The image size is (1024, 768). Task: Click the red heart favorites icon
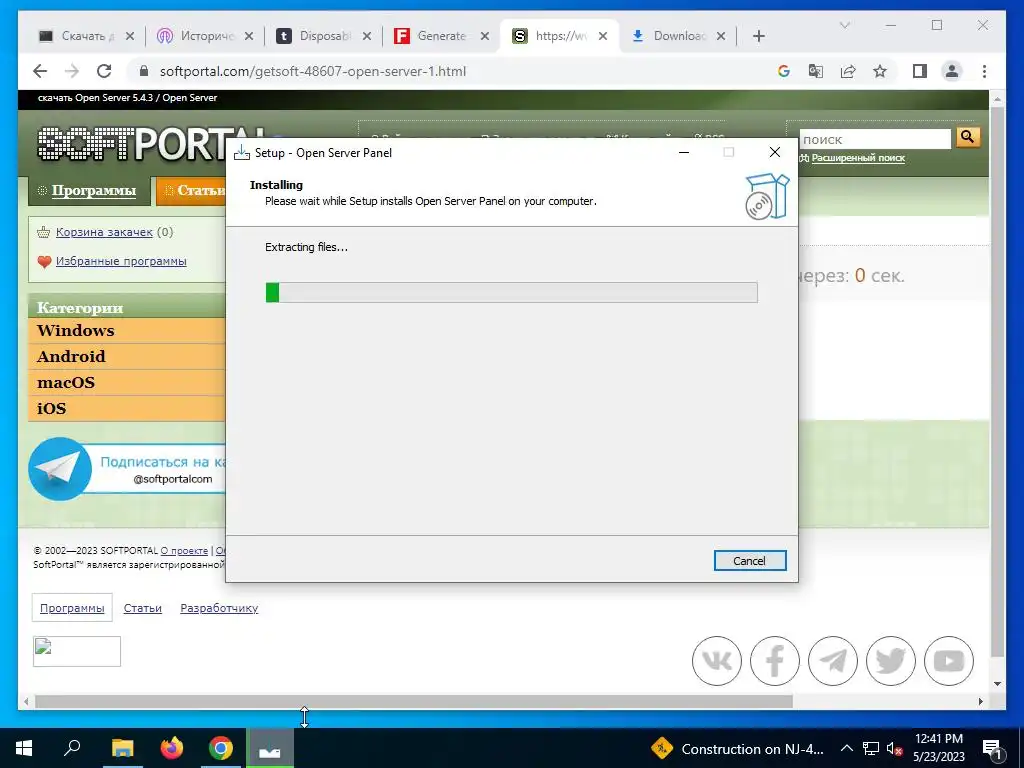pos(44,262)
